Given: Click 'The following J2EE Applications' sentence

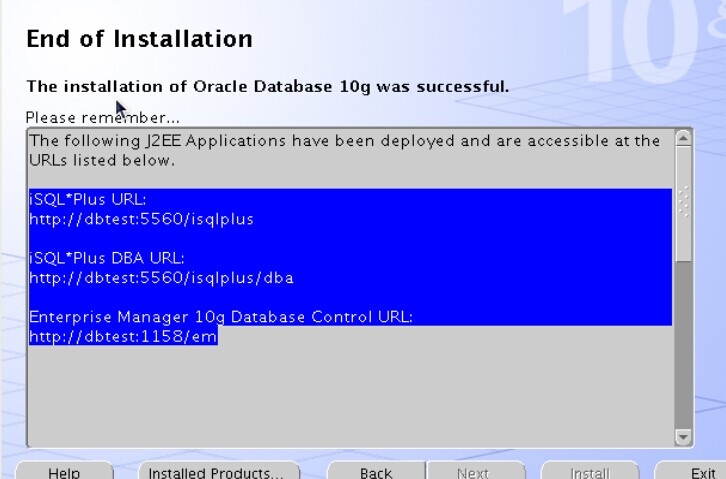Looking at the screenshot, I should (344, 141).
